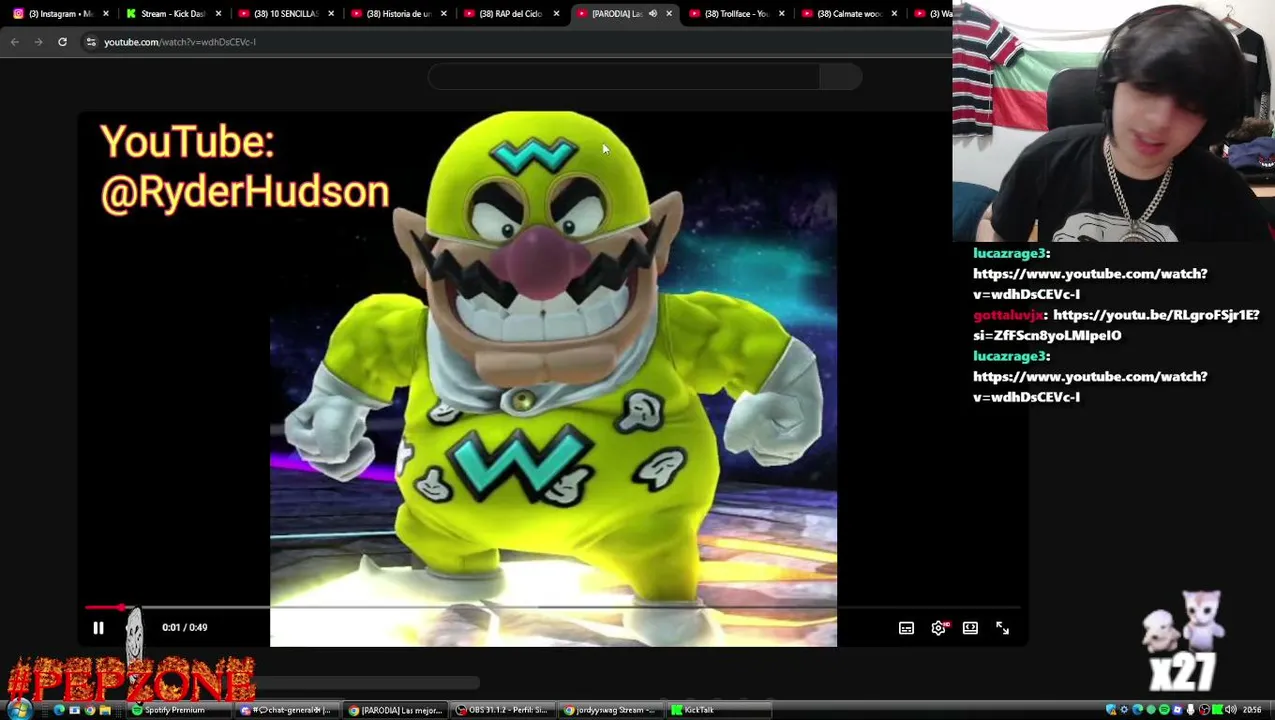The height and width of the screenshot is (720, 1275).
Task: Click the YouTube search button
Action: pos(841,77)
